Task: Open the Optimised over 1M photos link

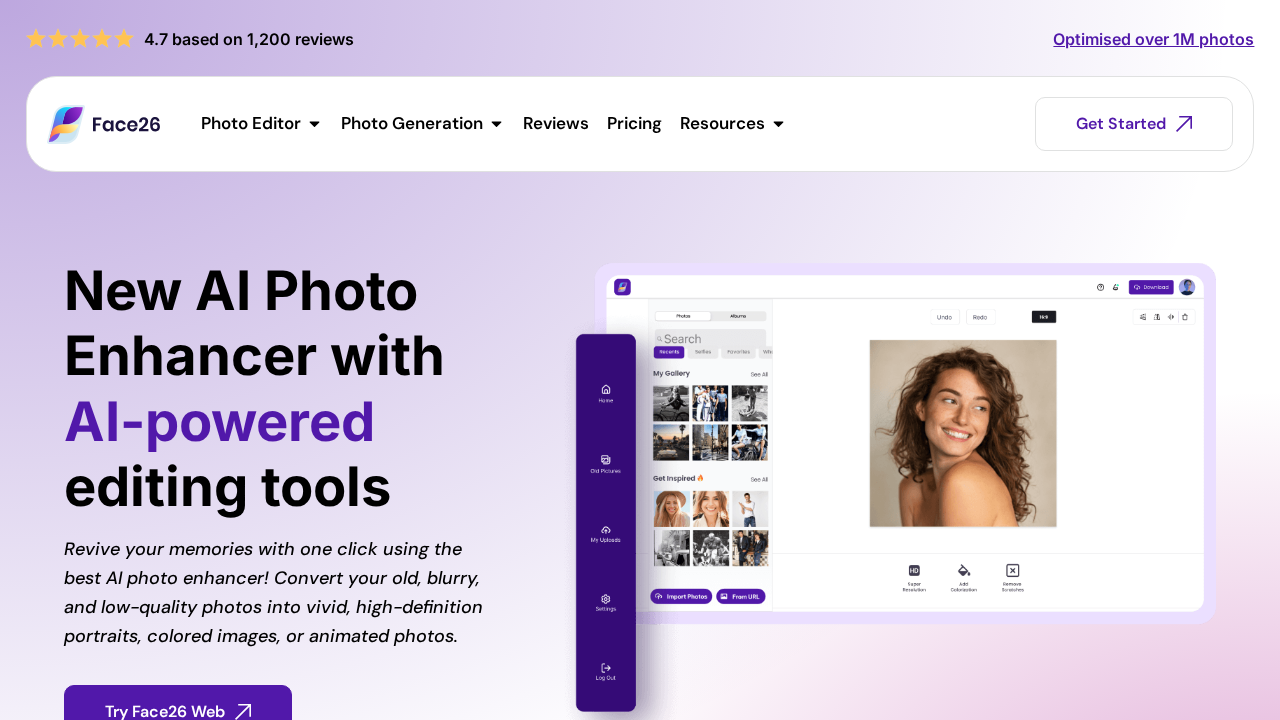Action: 1152,39
